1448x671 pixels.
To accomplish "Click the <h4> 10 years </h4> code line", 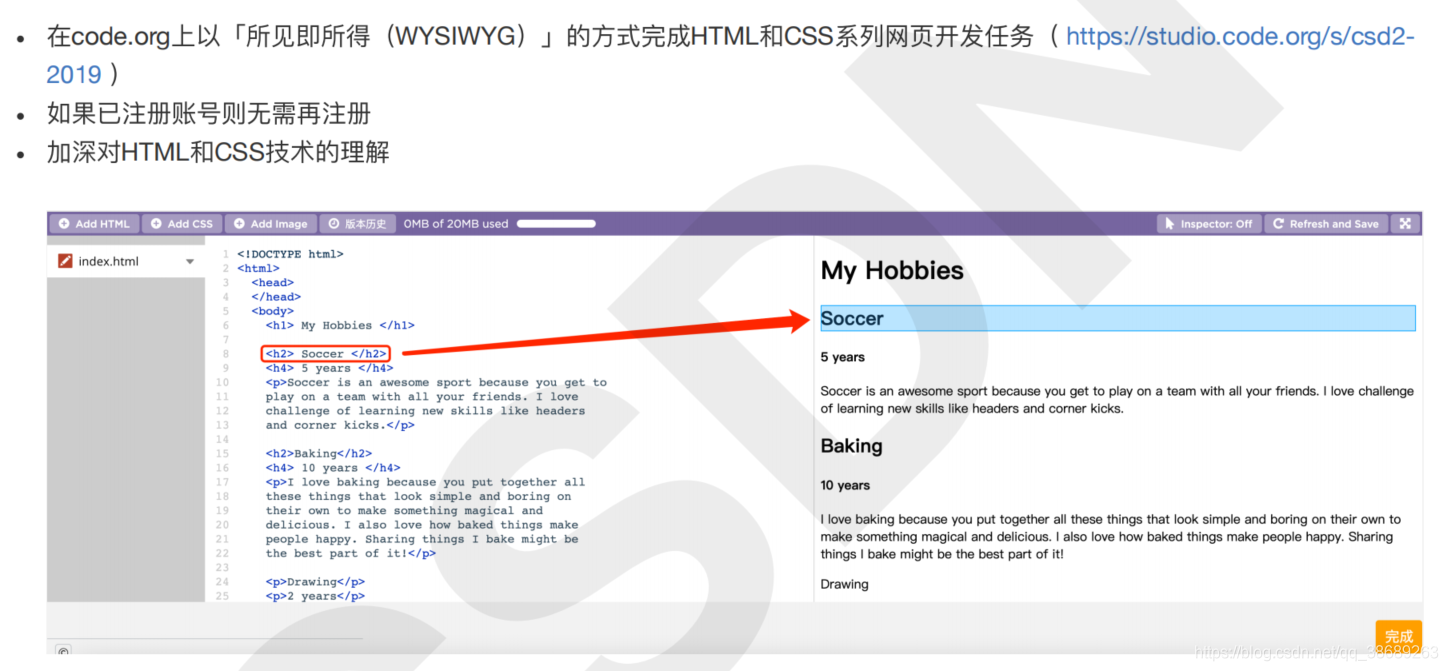I will 333,467.
